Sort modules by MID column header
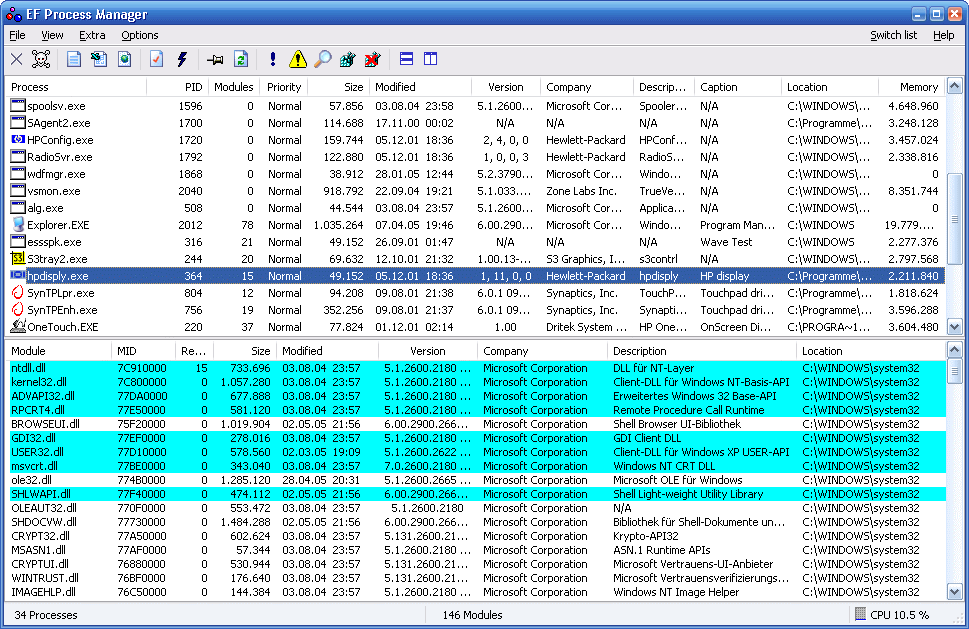 (x=143, y=351)
